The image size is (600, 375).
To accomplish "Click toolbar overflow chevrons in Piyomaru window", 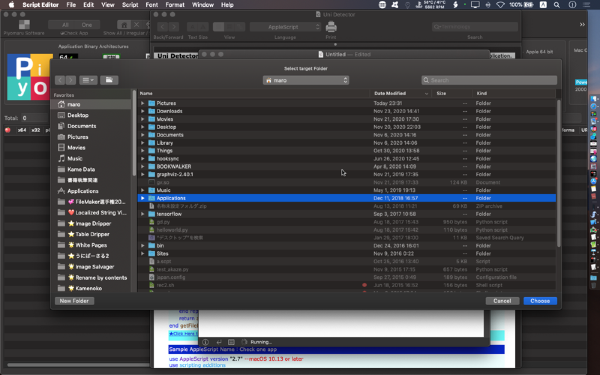I will [x=582, y=24].
